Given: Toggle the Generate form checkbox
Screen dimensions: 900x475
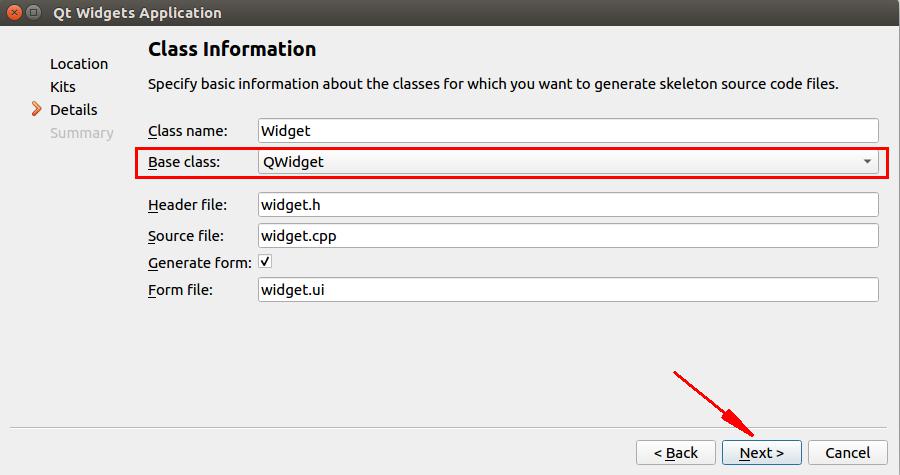Looking at the screenshot, I should (x=265, y=262).
